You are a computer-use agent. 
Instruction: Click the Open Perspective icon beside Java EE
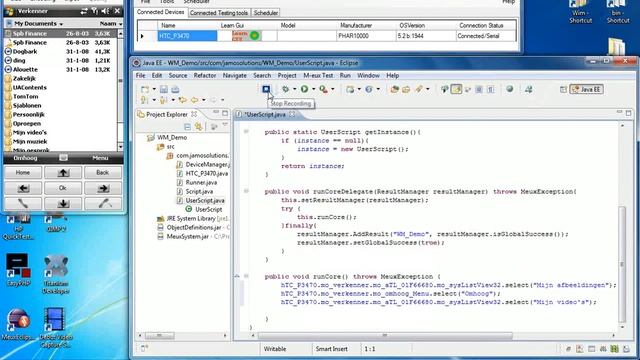(x=563, y=89)
